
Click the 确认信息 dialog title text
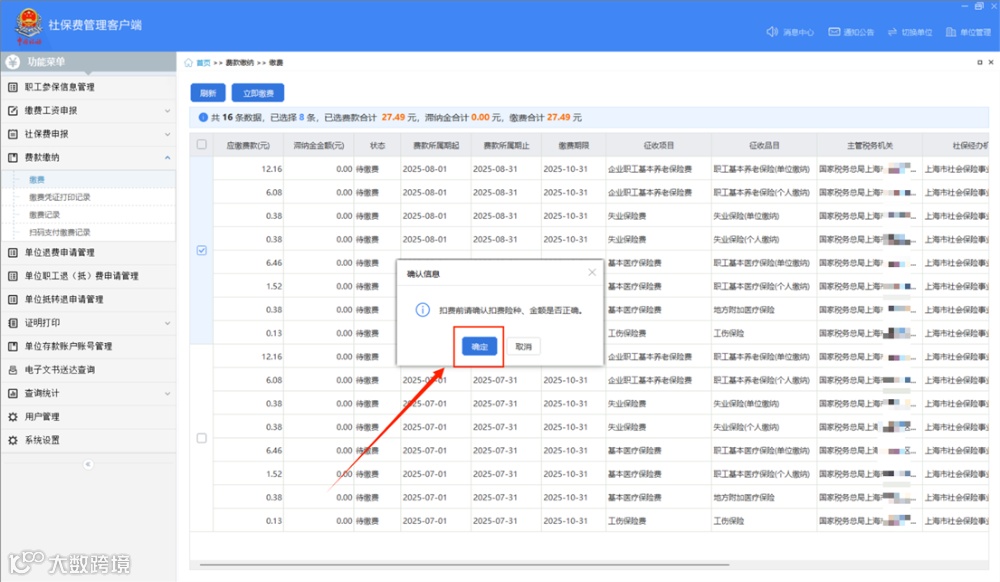point(423,273)
